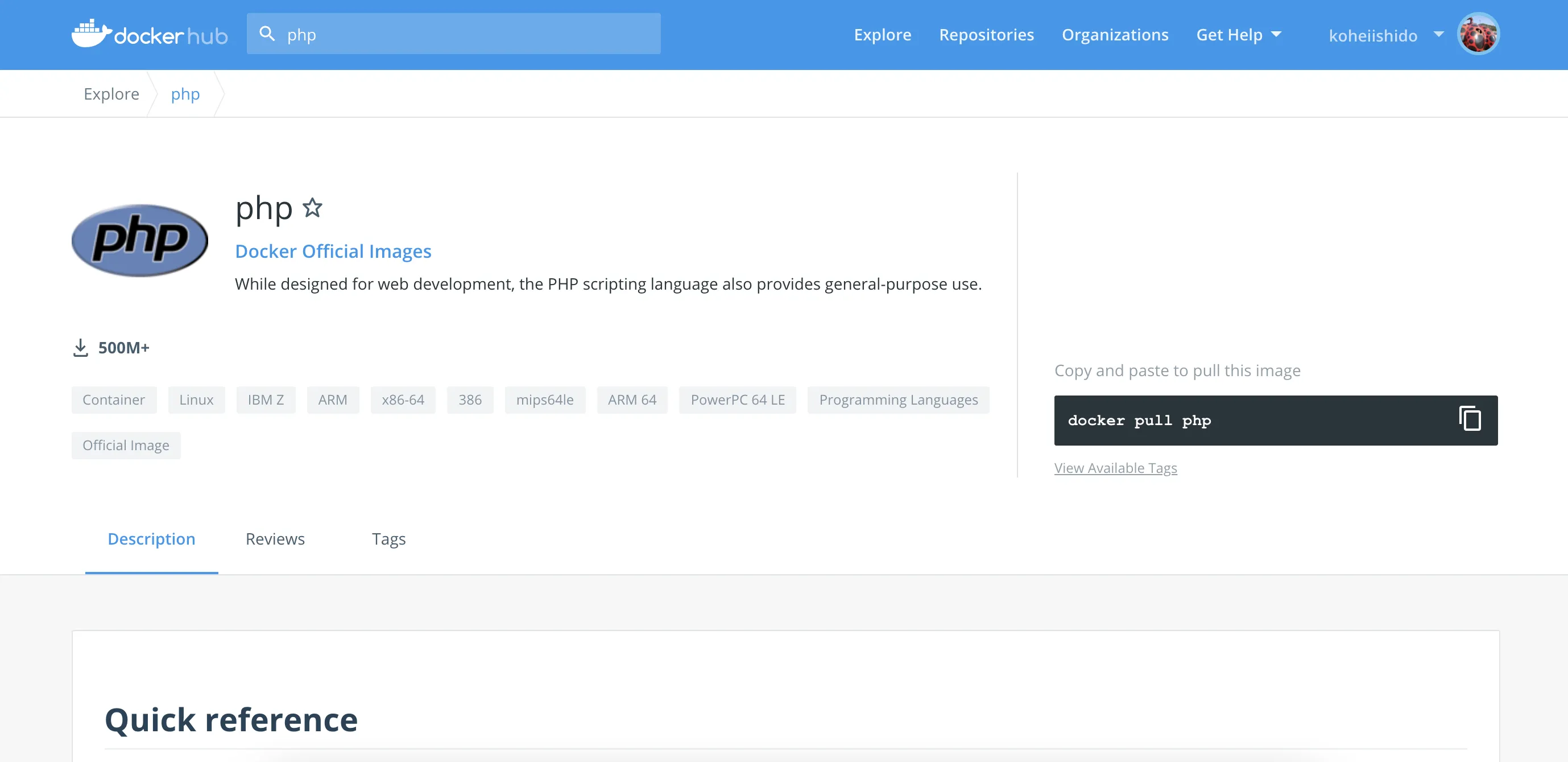Select the 386 tag chip
This screenshot has width=1568, height=762.
coord(470,399)
